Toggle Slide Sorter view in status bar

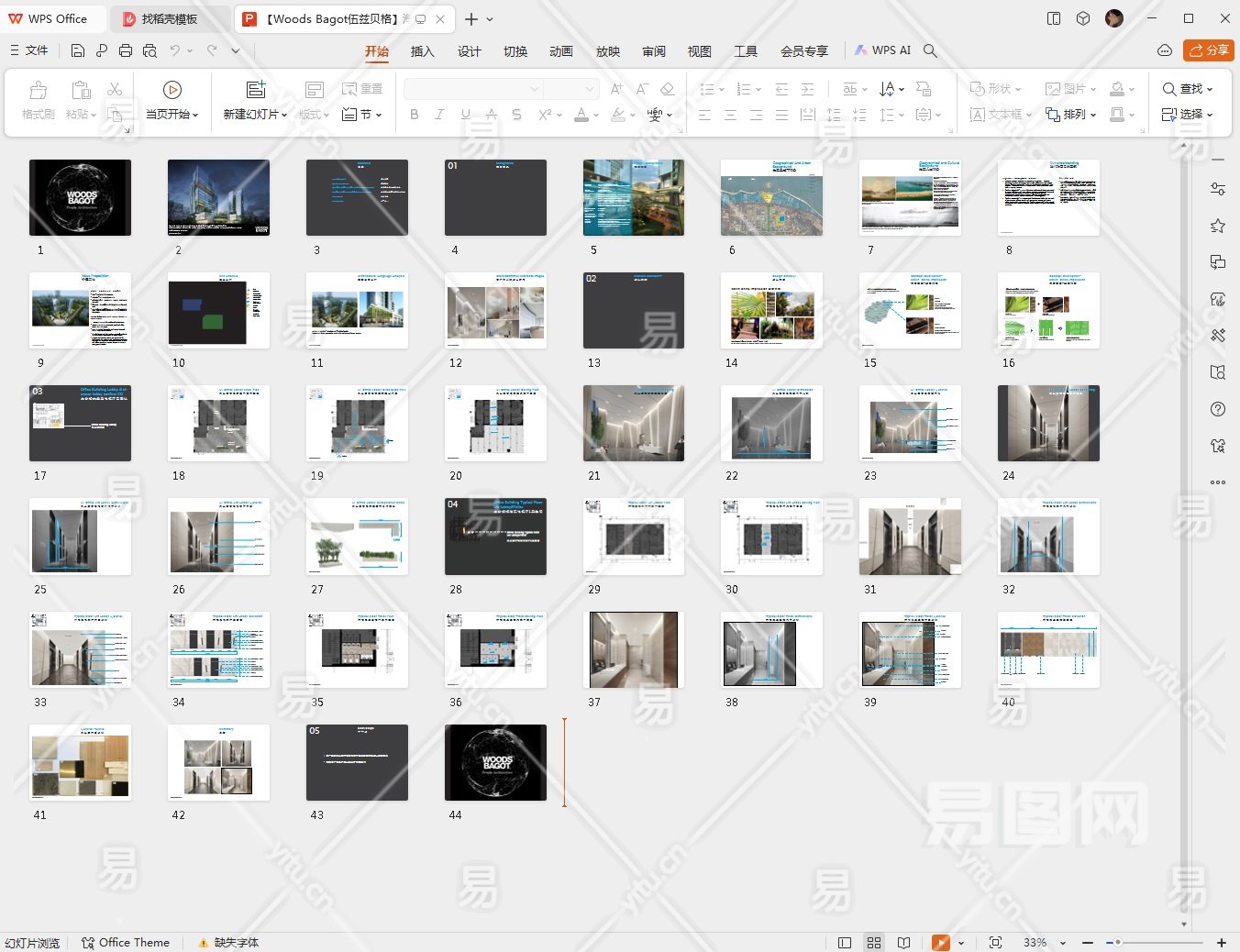coord(874,943)
